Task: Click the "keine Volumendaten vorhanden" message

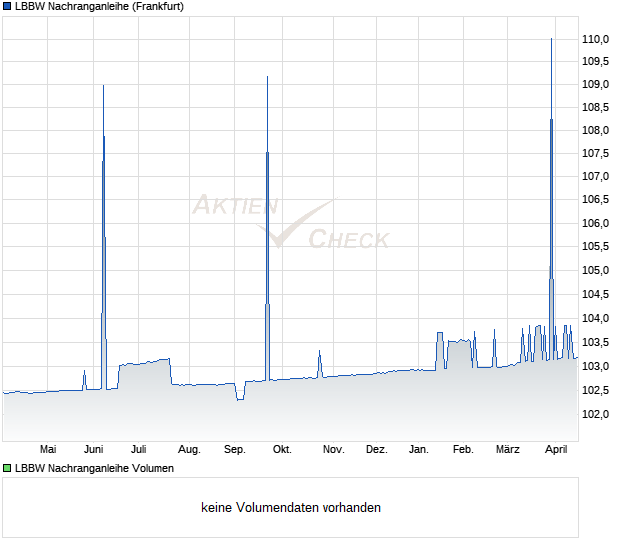Action: click(x=291, y=508)
